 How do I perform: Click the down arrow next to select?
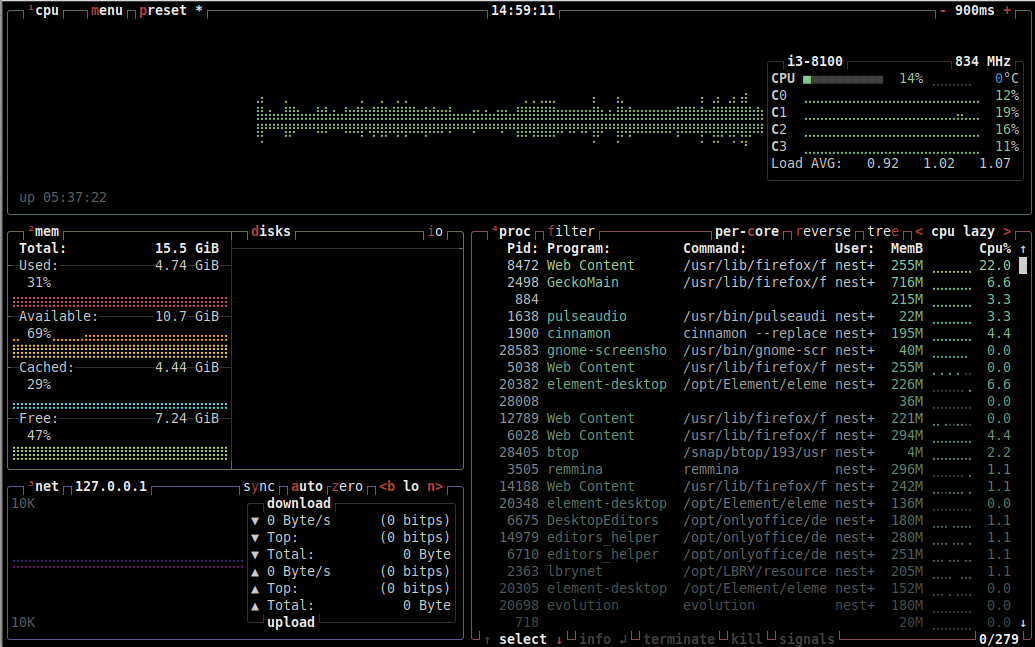[558, 639]
